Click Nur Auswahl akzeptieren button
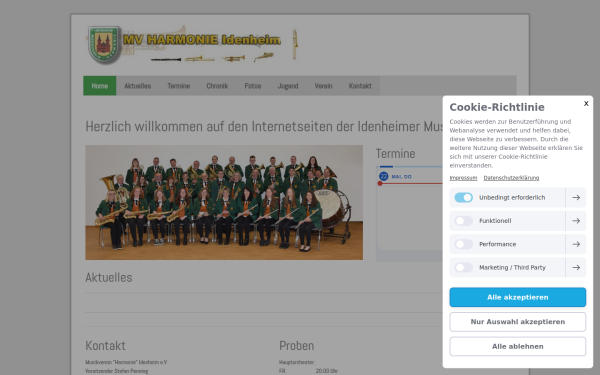The width and height of the screenshot is (600, 375). [x=517, y=322]
